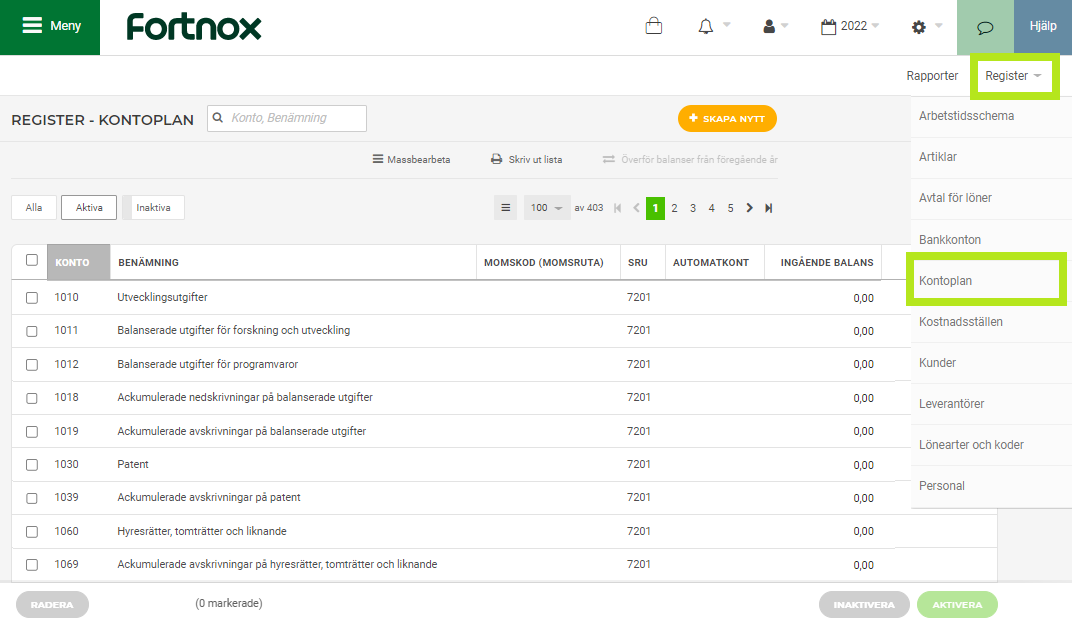
Task: Tick the checkbox for Patent account 1030
Action: tap(32, 464)
